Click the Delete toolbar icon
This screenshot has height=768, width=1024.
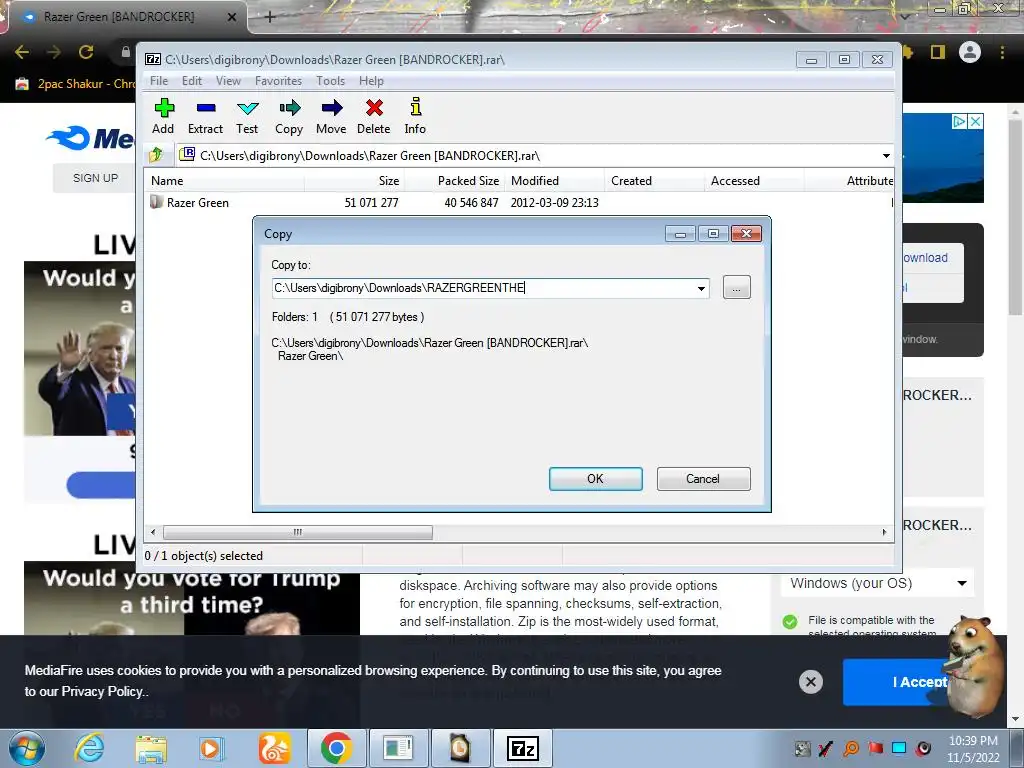point(374,116)
